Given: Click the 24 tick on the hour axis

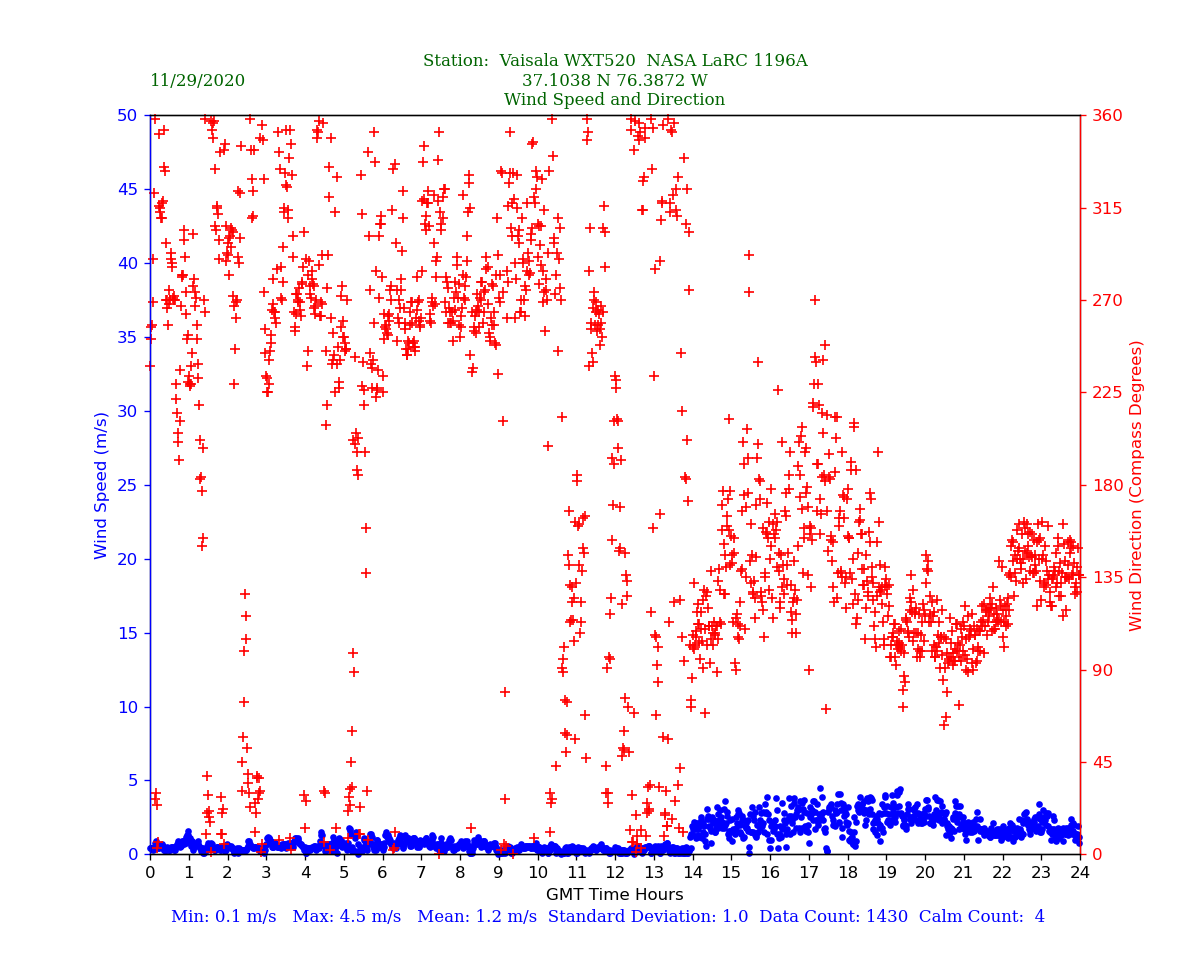Looking at the screenshot, I should tap(1080, 873).
